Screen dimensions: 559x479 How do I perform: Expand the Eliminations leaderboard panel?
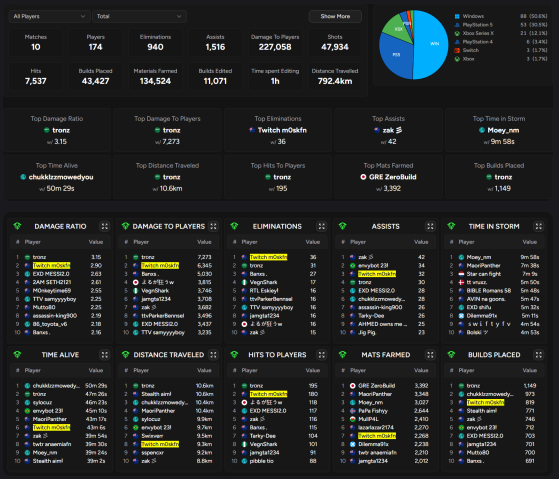(322, 226)
